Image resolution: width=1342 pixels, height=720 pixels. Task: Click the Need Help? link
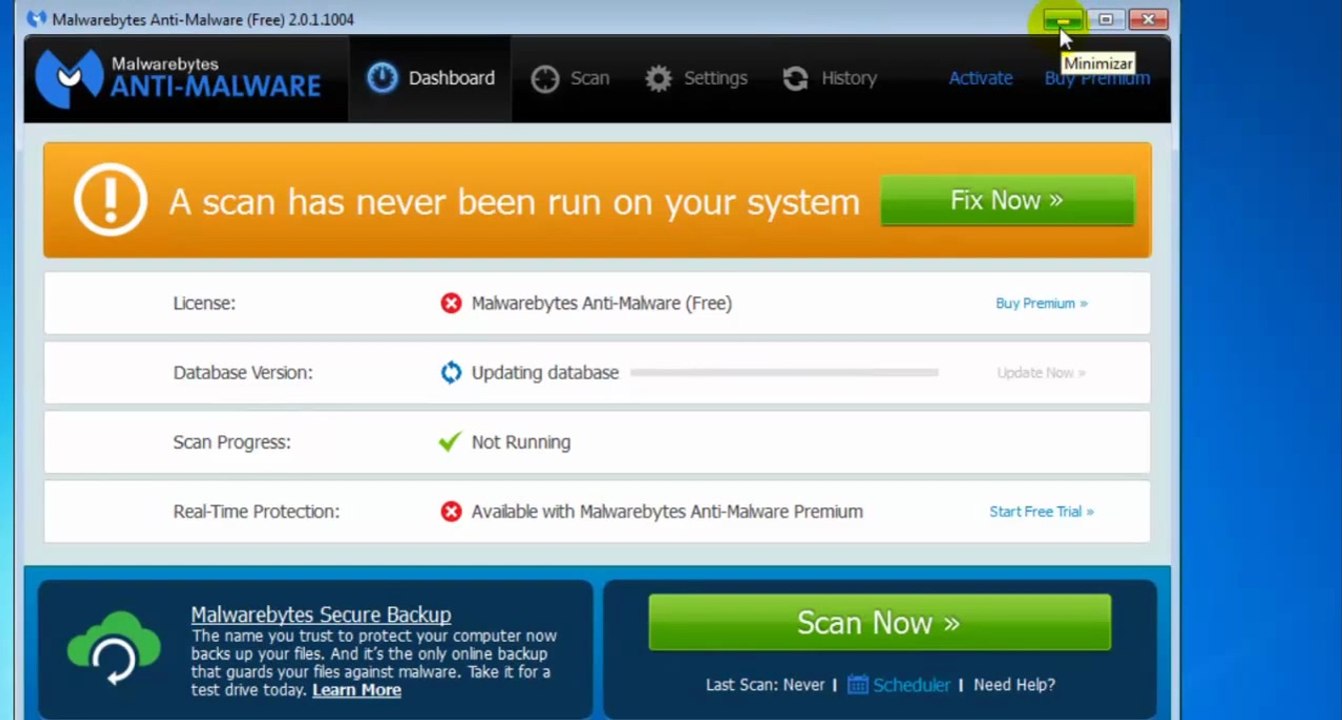click(1015, 685)
